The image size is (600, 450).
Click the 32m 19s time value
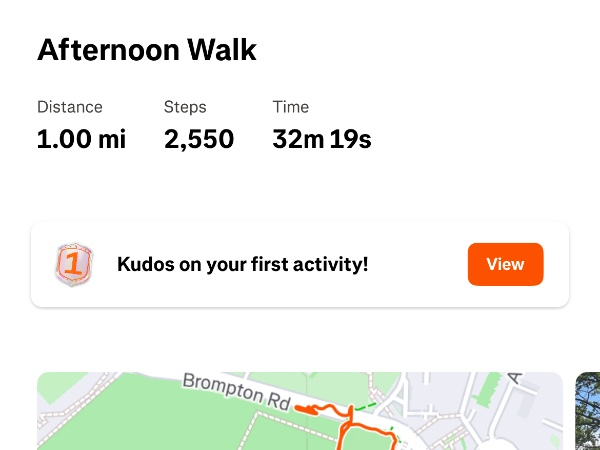tap(322, 139)
